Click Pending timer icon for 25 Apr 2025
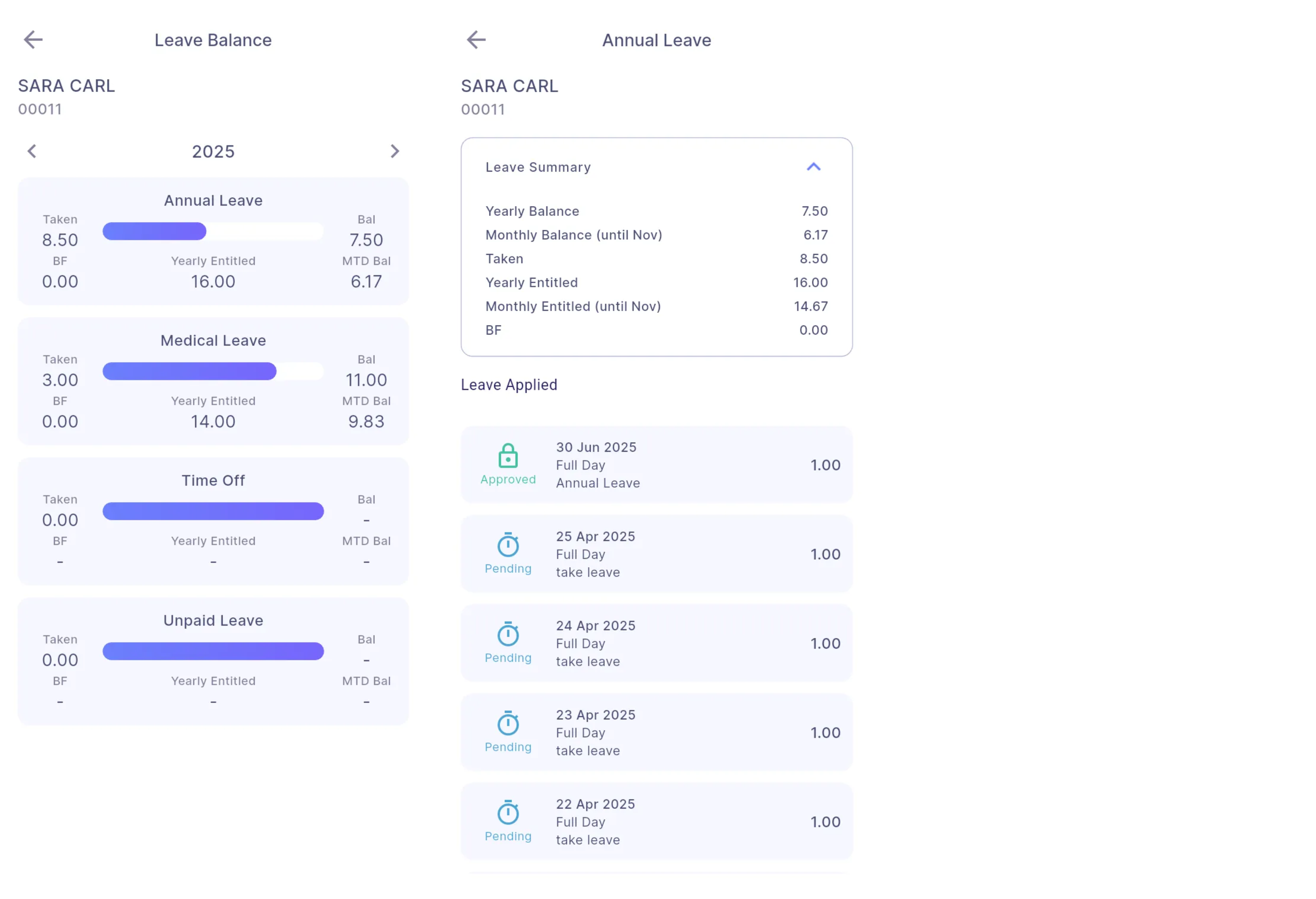This screenshot has height=899, width=1316. pos(508,545)
